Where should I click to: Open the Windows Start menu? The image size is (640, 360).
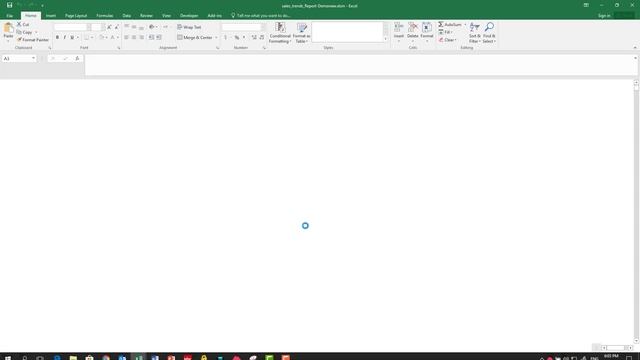pyautogui.click(x=7, y=358)
